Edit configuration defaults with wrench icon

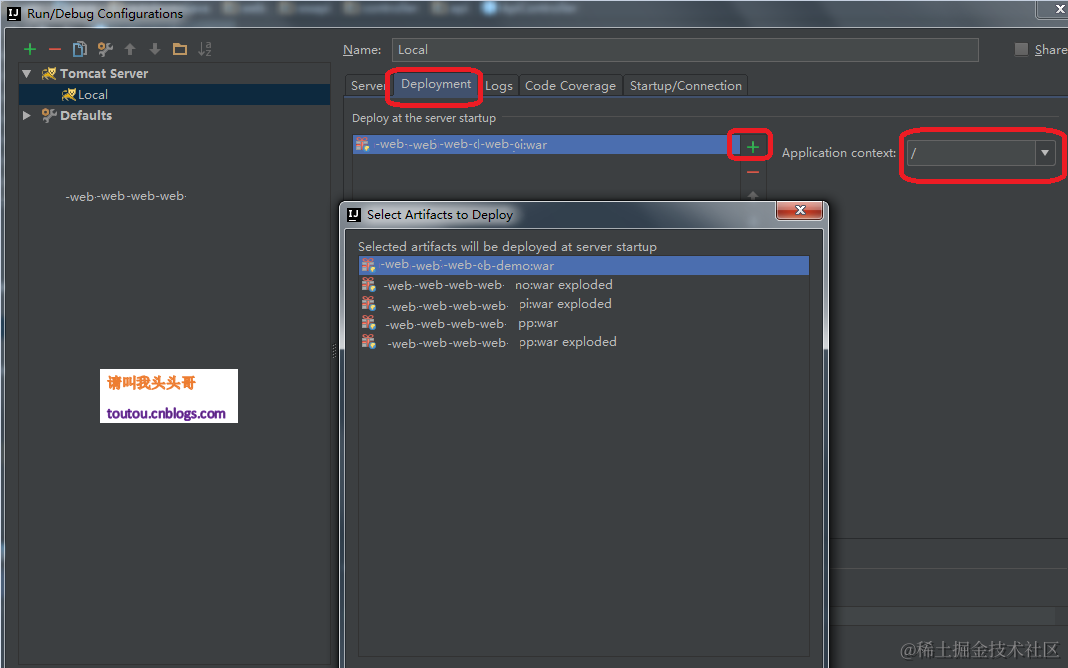point(103,48)
